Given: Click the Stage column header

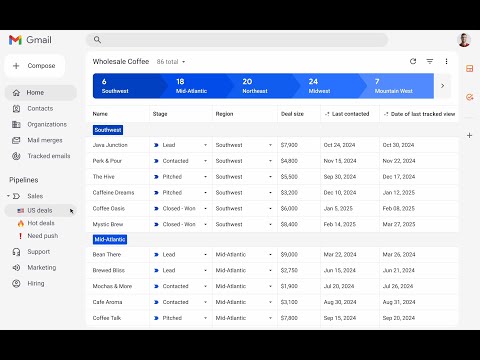Looking at the screenshot, I should [160, 114].
